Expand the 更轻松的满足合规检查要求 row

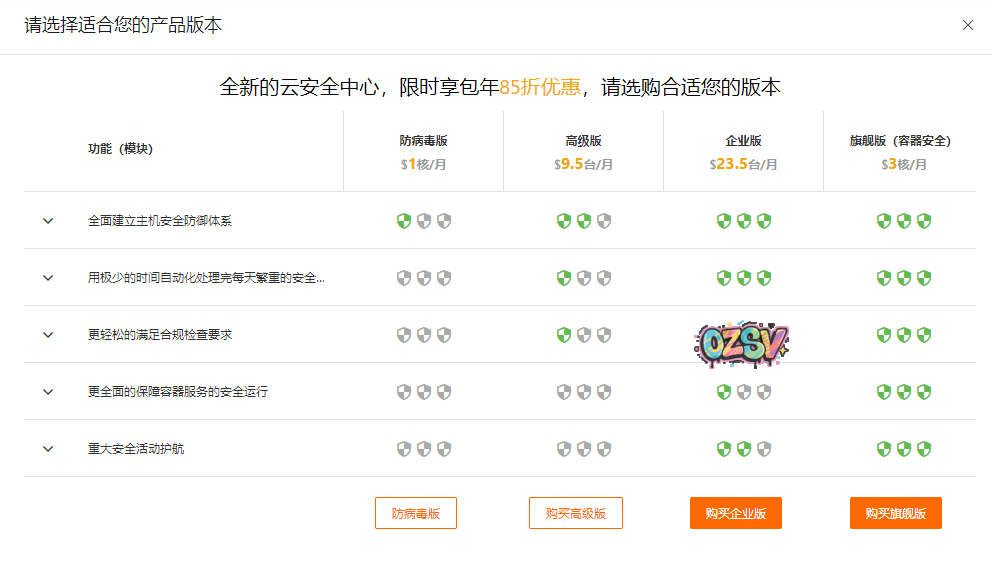pyautogui.click(x=48, y=335)
